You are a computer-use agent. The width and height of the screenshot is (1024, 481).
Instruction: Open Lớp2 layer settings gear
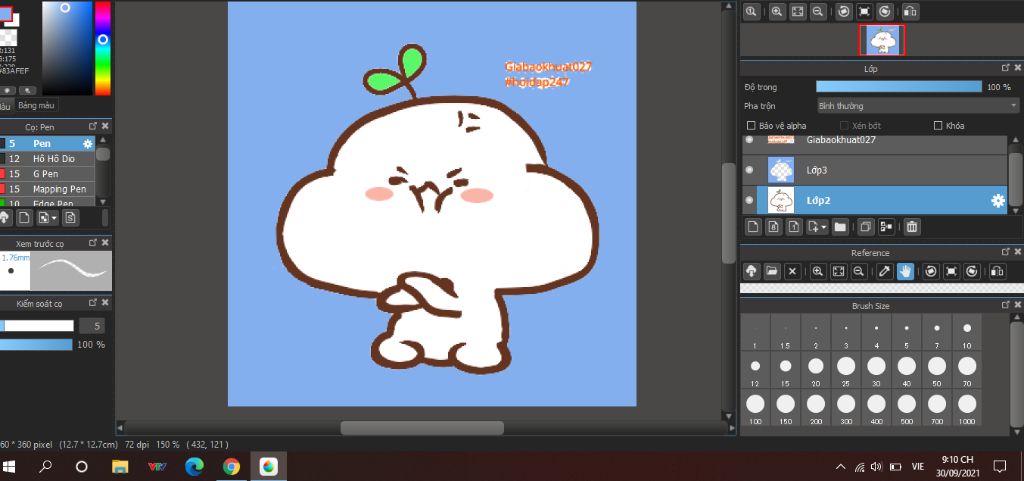tap(998, 201)
